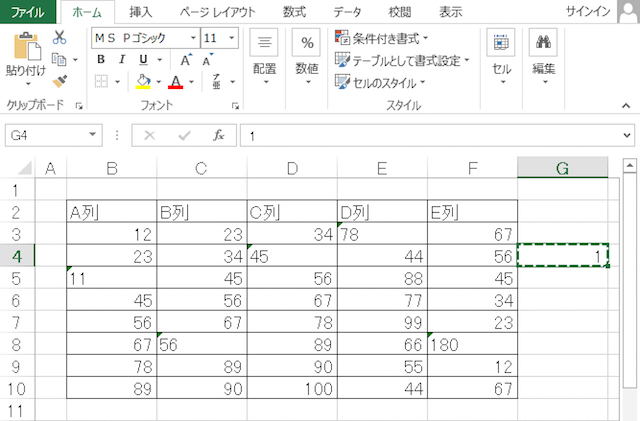Screen dimensions: 640x421
Task: Open conditional formatting (条件付き書式)
Action: [x=381, y=38]
